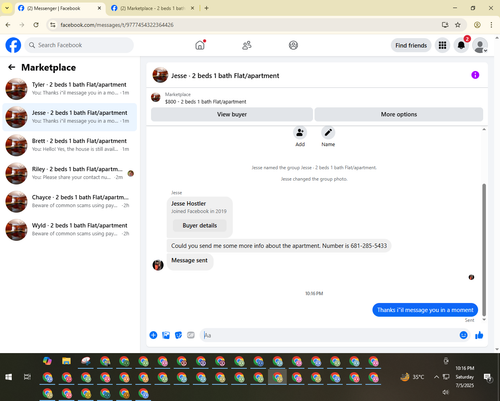
Task: Open Brett conversation
Action: tap(70, 145)
